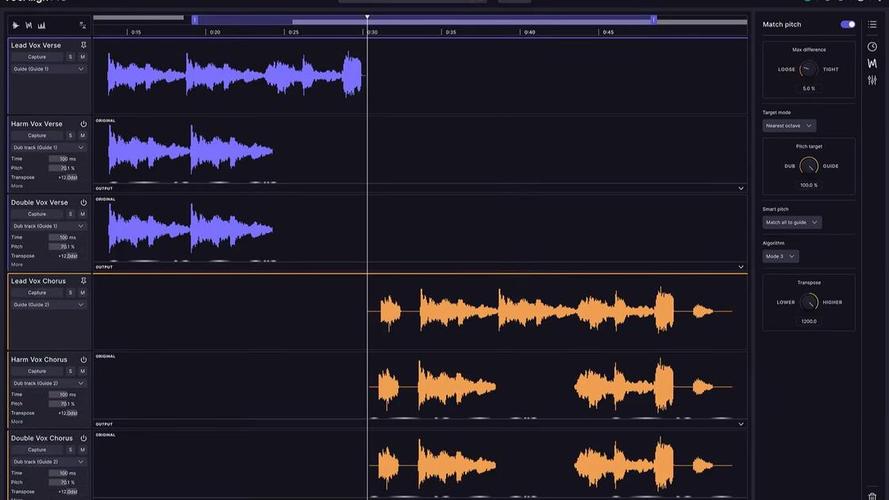The image size is (889, 500).
Task: Click Pitch value field on Harm Vox Verse
Action: point(62,168)
